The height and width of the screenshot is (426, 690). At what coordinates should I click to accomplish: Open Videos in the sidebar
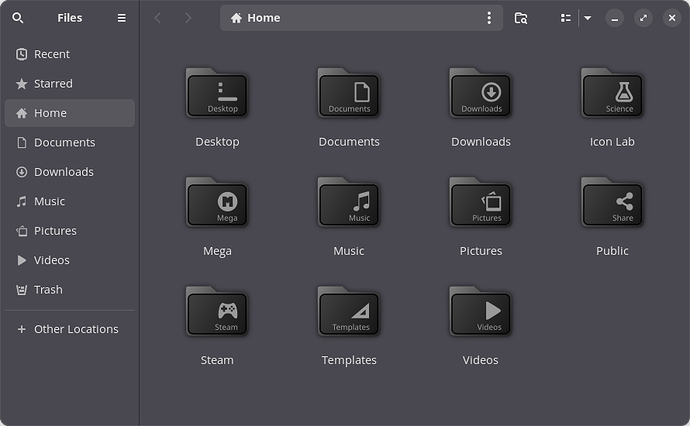(x=70, y=261)
